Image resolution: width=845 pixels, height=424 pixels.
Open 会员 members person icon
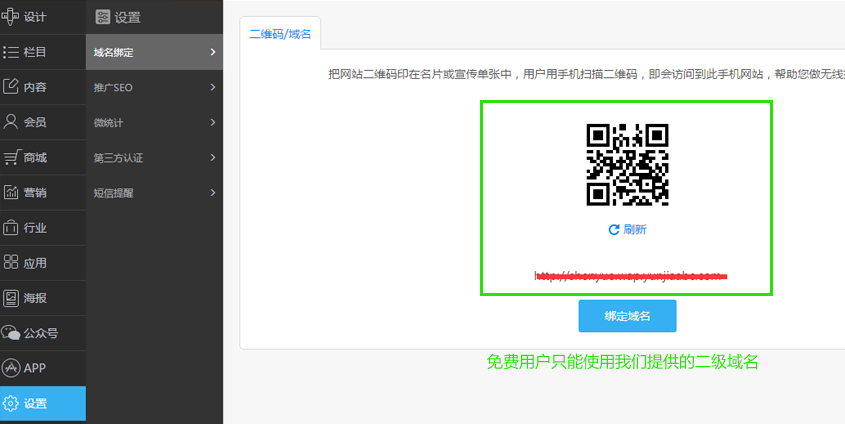click(11, 122)
